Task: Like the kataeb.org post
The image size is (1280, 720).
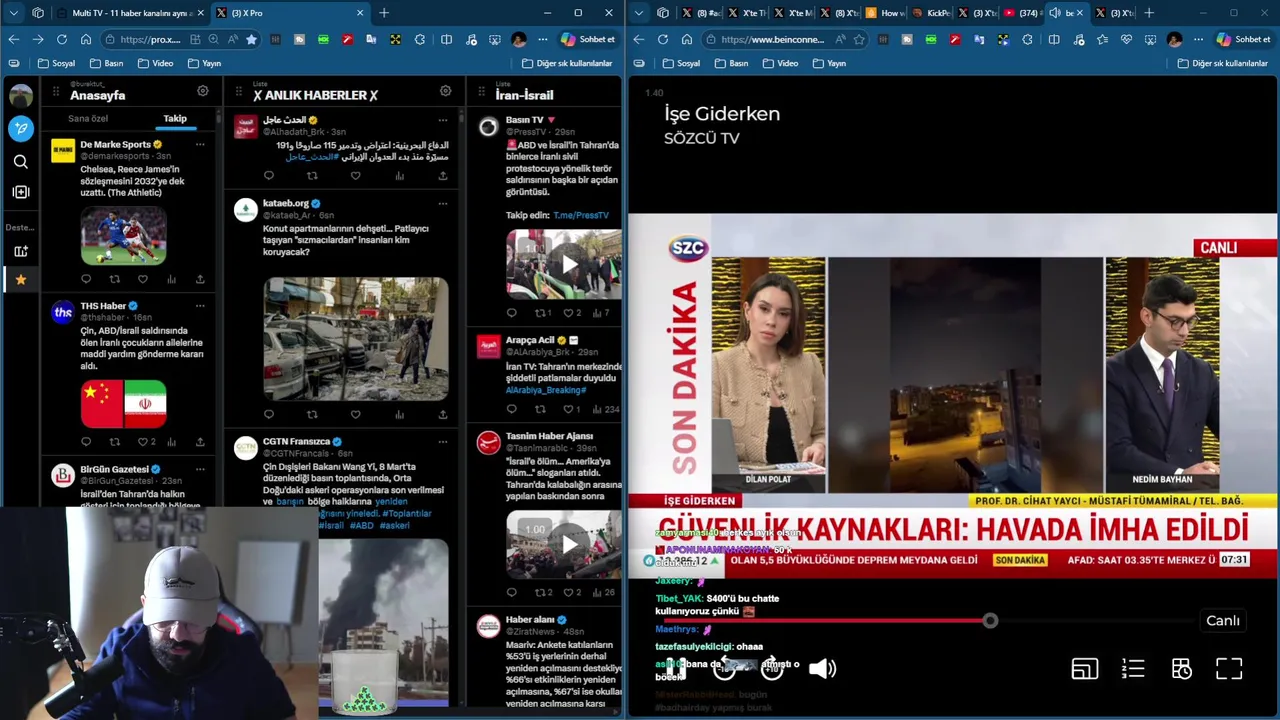Action: (x=355, y=414)
